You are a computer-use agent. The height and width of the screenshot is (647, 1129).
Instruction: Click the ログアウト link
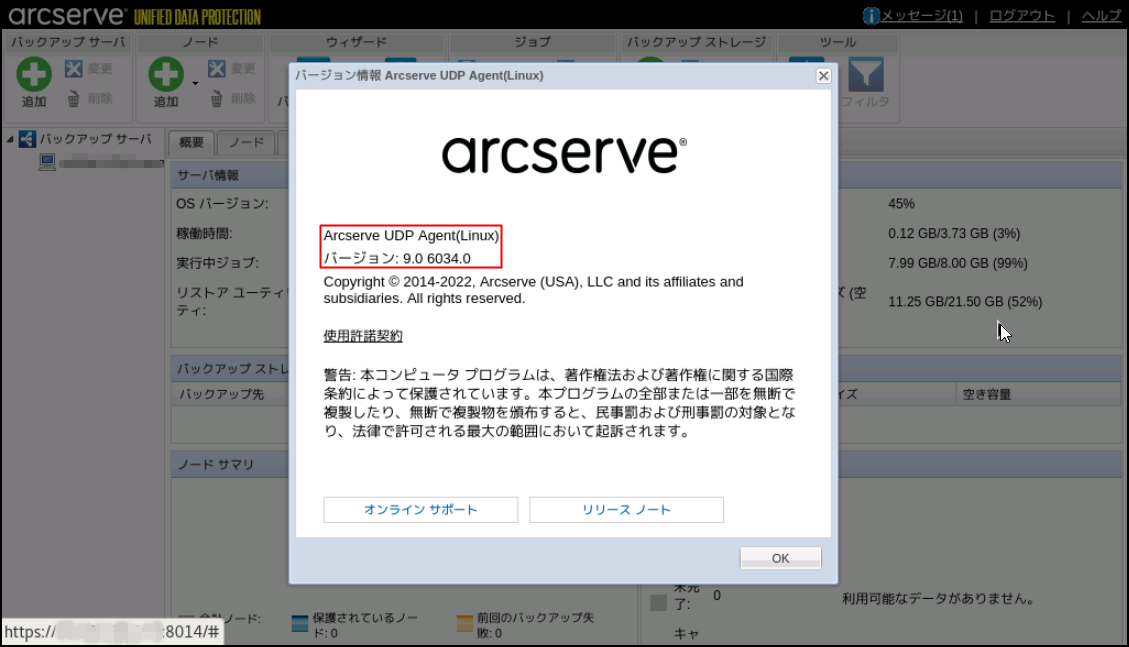[x=1022, y=16]
